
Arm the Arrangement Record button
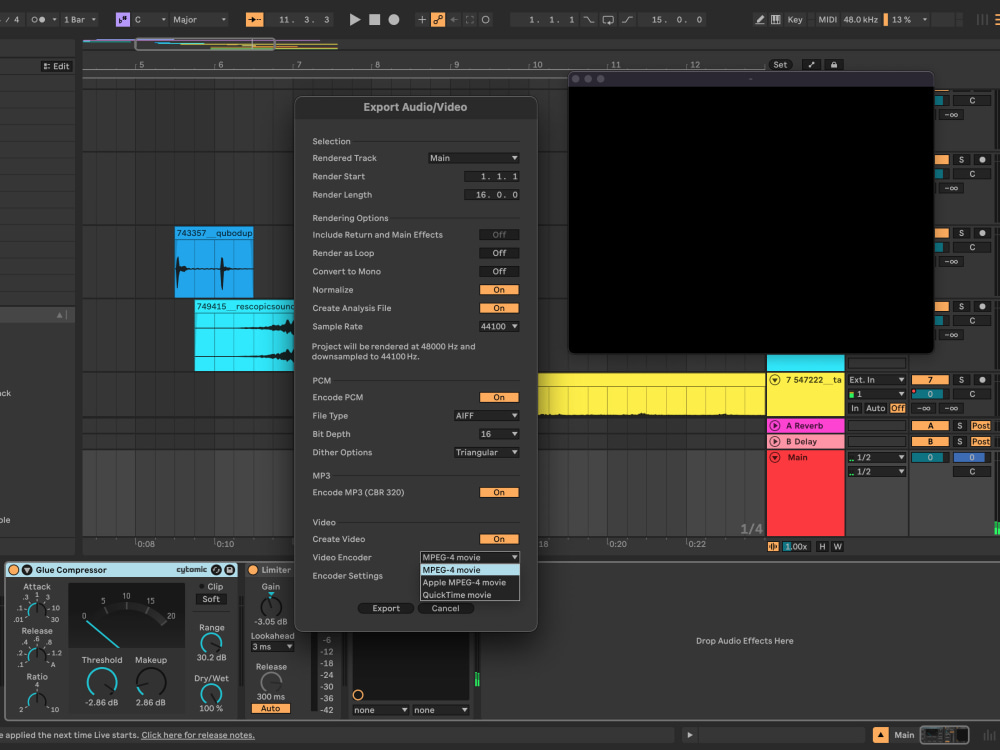[x=393, y=20]
